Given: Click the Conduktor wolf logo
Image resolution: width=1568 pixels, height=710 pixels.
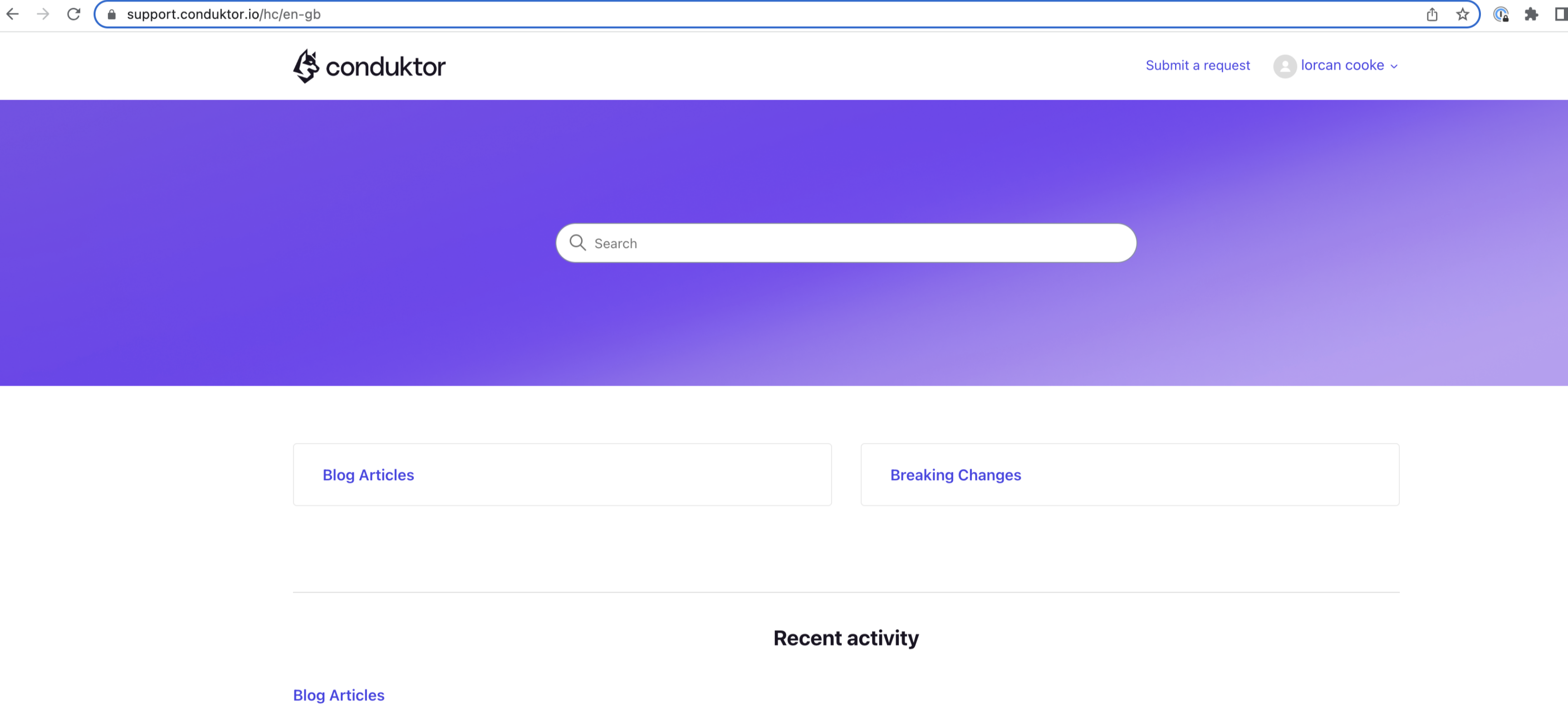Looking at the screenshot, I should point(307,66).
